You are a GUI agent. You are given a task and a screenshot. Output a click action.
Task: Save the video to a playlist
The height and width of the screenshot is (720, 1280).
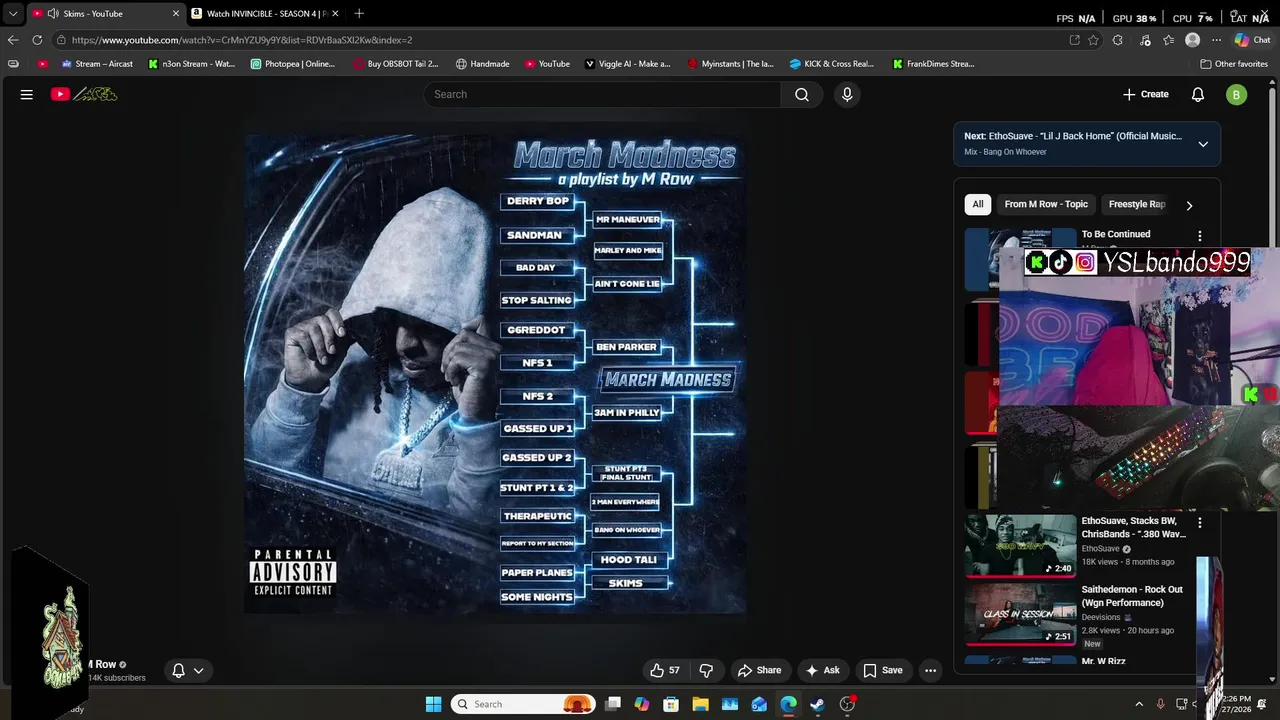point(882,670)
